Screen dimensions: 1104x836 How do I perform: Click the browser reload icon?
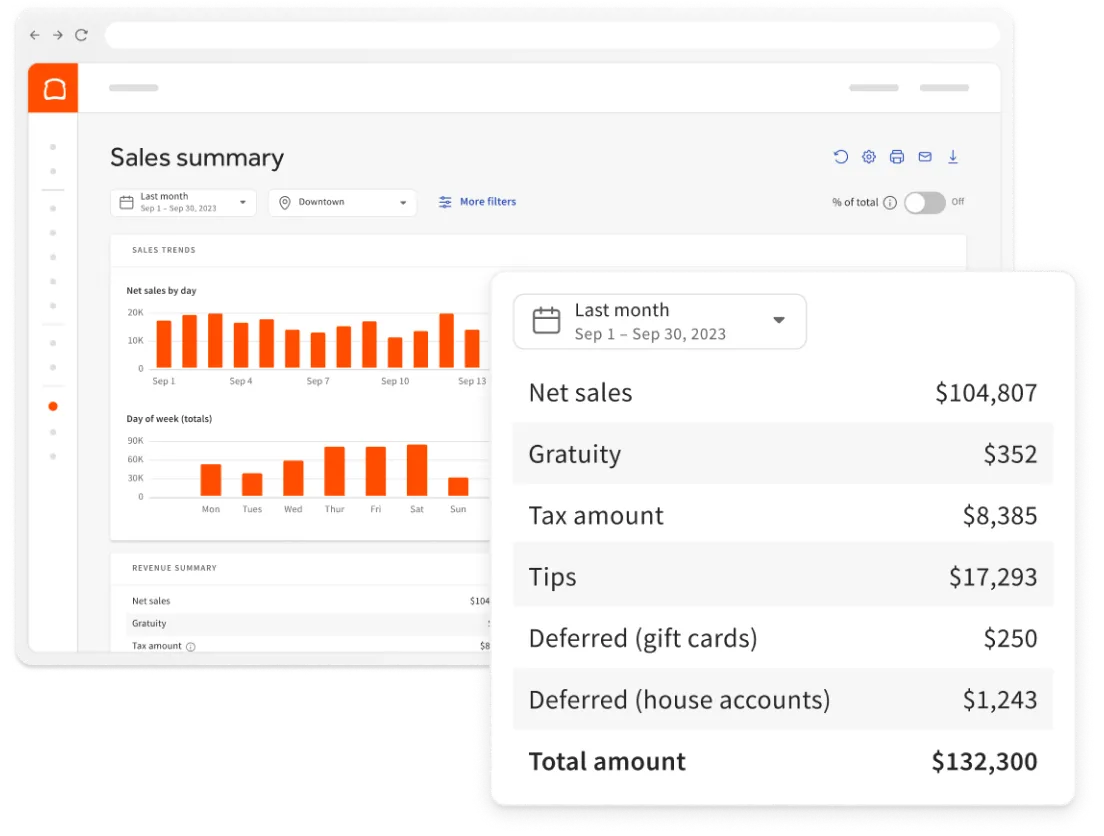point(82,35)
